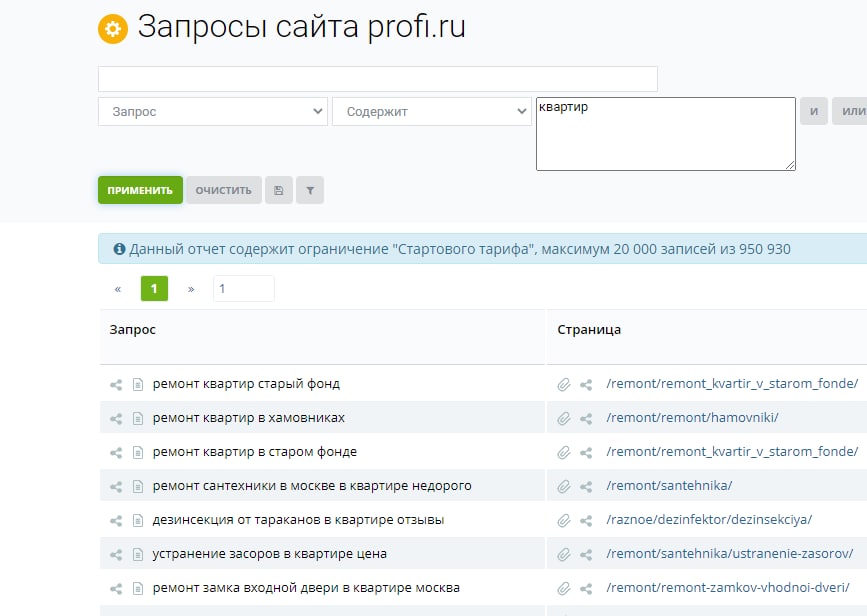The width and height of the screenshot is (867, 616).
Task: Click document icon for 'ремонт замка входной двери' query
Action: click(x=138, y=589)
